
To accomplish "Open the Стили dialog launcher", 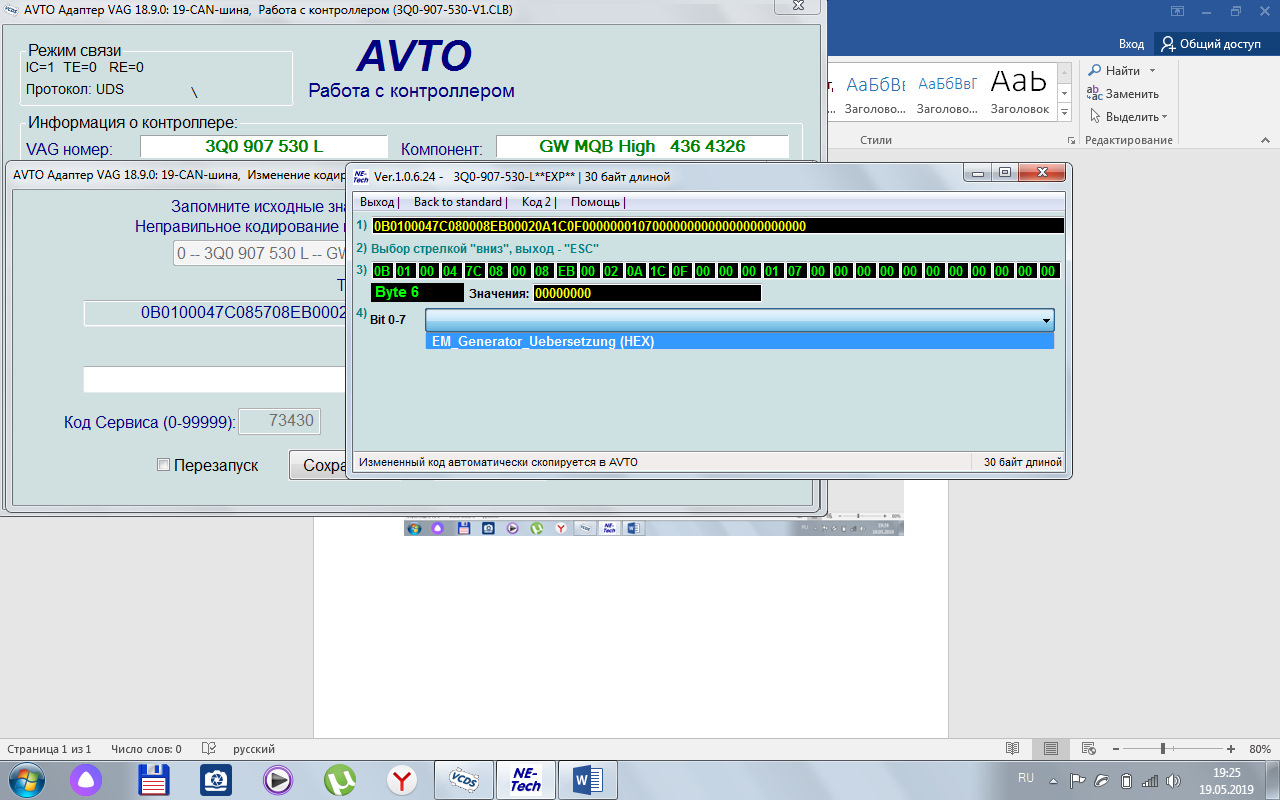I will [1071, 140].
